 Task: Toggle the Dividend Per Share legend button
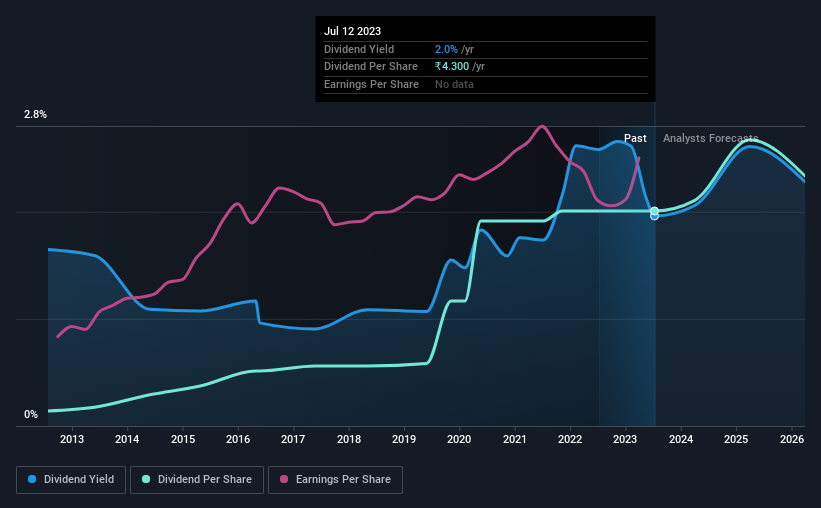coord(197,480)
